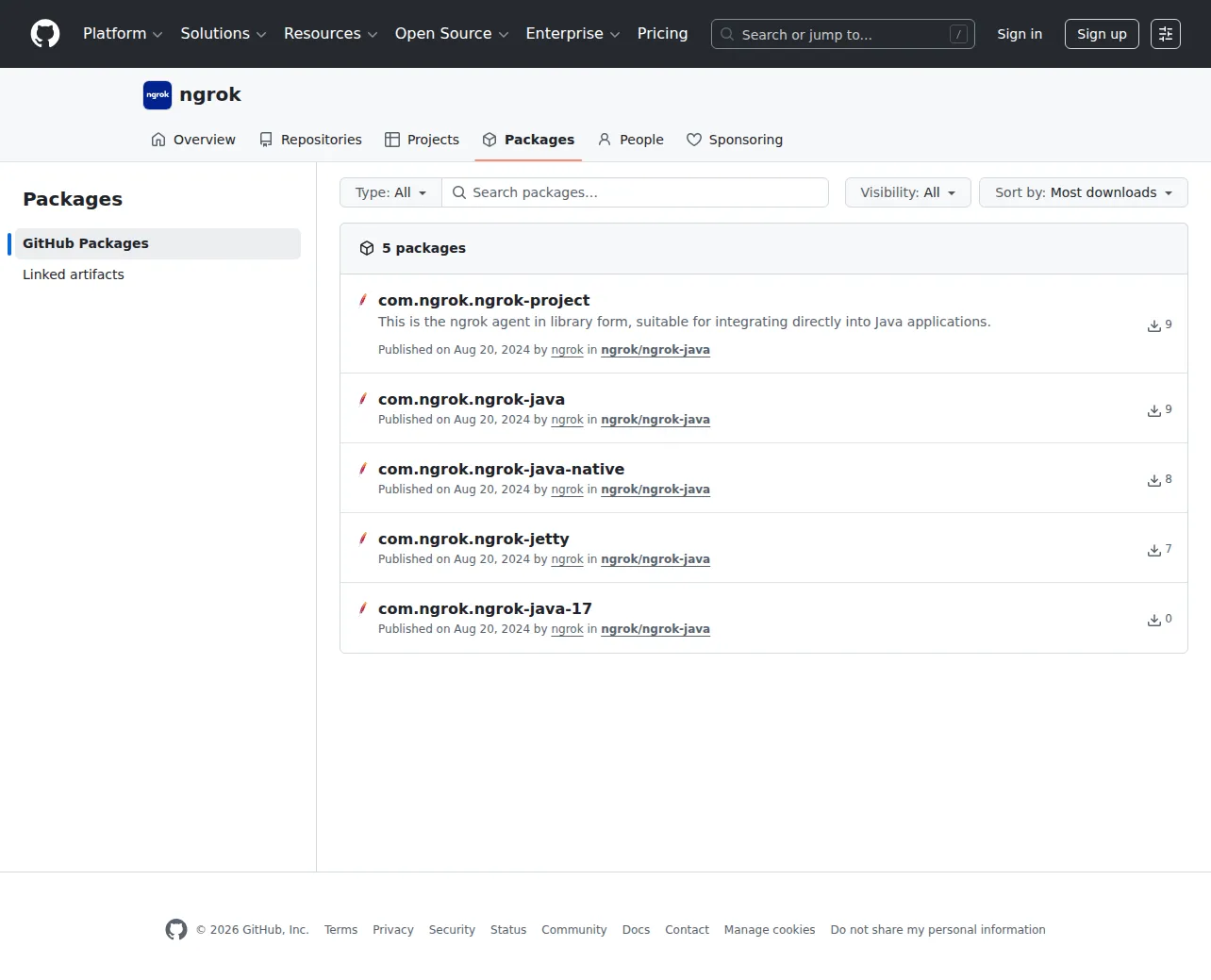Click the Search or jump to box
The height and width of the screenshot is (980, 1211).
click(x=843, y=34)
